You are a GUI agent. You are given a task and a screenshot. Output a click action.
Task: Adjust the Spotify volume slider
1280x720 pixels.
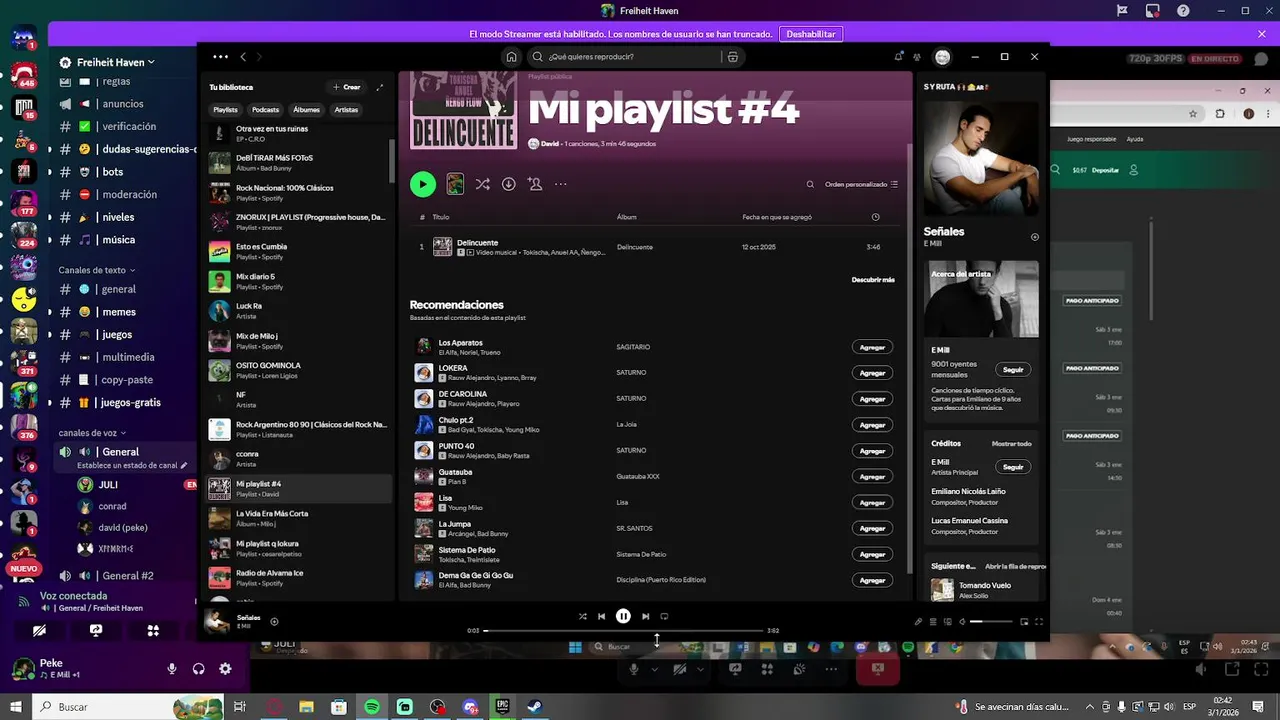(x=991, y=621)
